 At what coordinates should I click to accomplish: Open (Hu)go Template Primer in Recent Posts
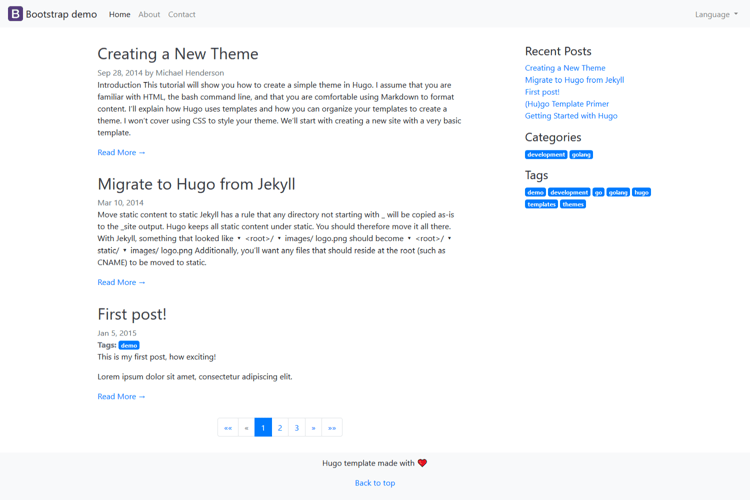567,104
